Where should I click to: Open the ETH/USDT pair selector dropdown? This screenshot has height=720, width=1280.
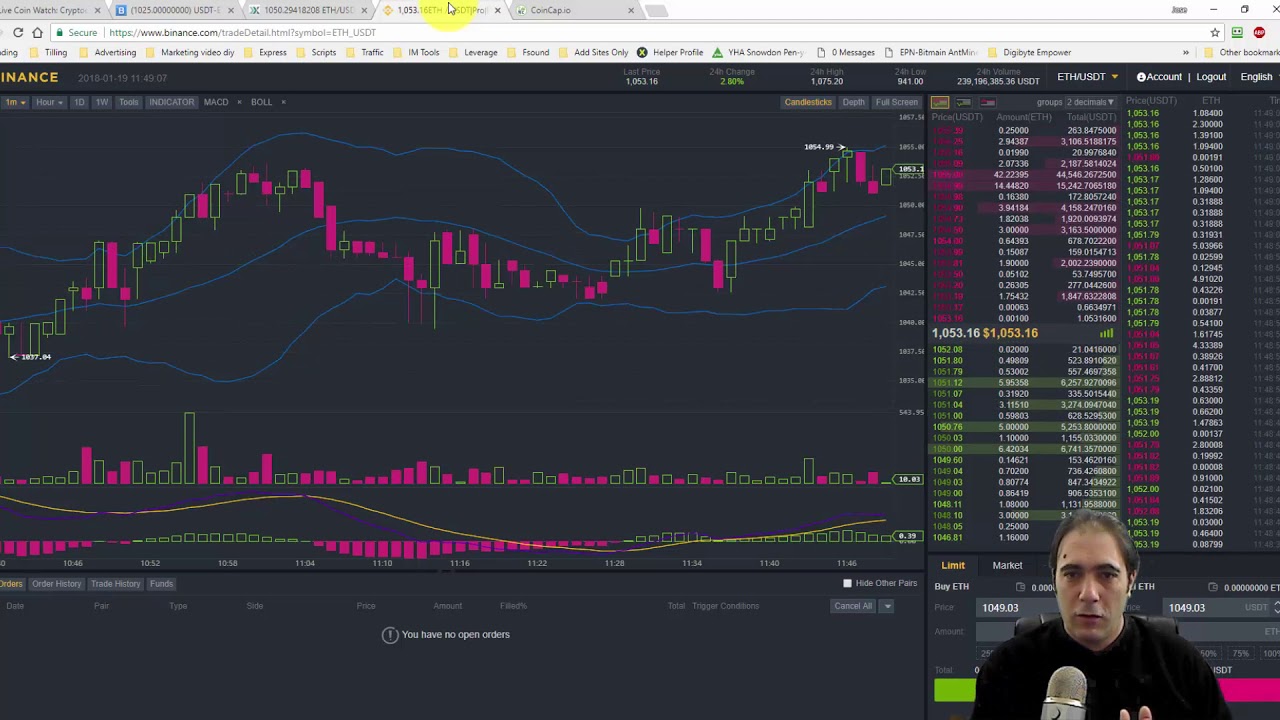(x=1087, y=77)
